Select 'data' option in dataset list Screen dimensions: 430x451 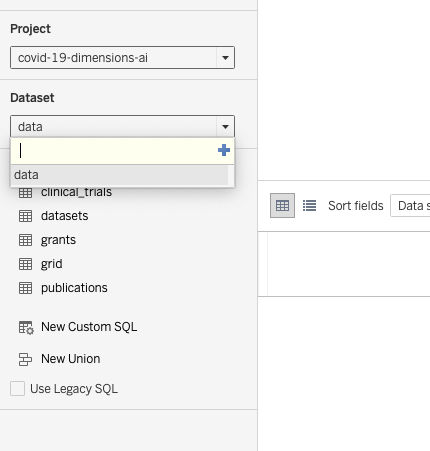pos(120,175)
